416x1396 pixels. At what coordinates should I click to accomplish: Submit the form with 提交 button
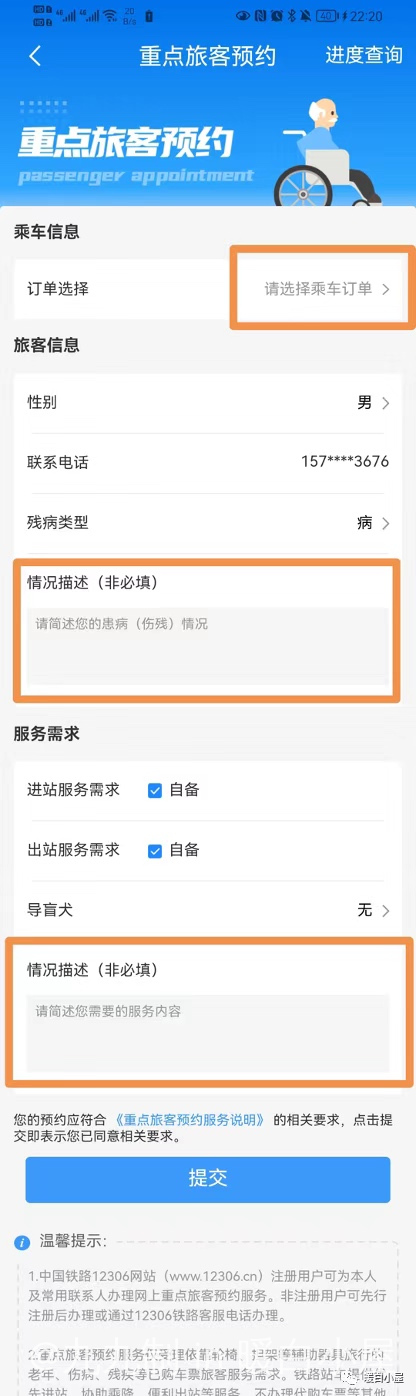point(208,1178)
